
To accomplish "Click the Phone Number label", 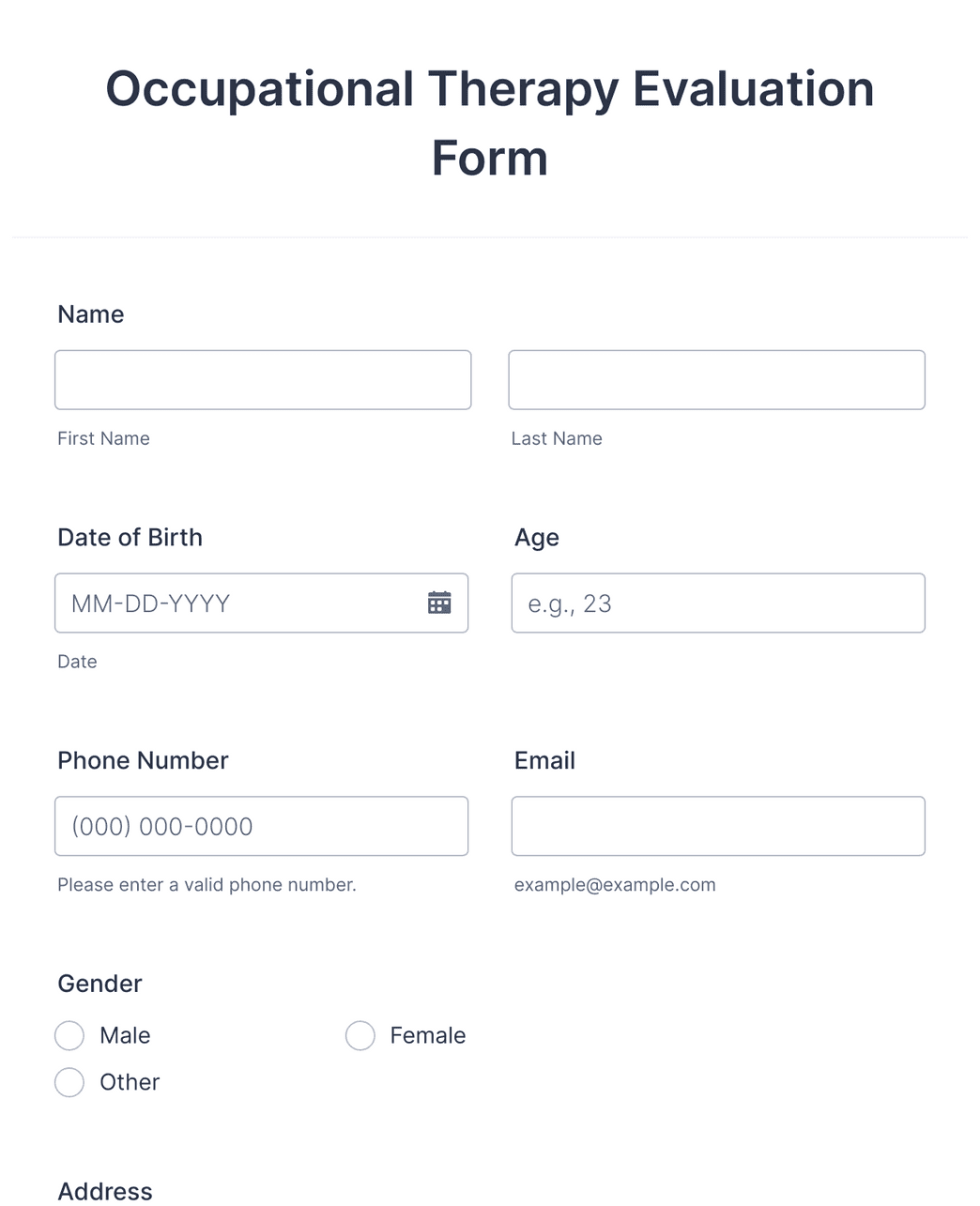I will [143, 761].
